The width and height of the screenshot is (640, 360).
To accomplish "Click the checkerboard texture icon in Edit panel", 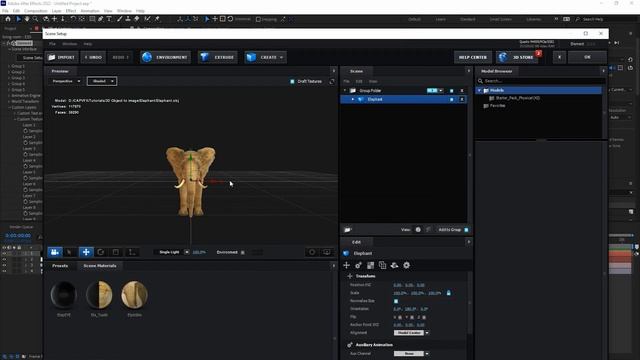I will (370, 265).
